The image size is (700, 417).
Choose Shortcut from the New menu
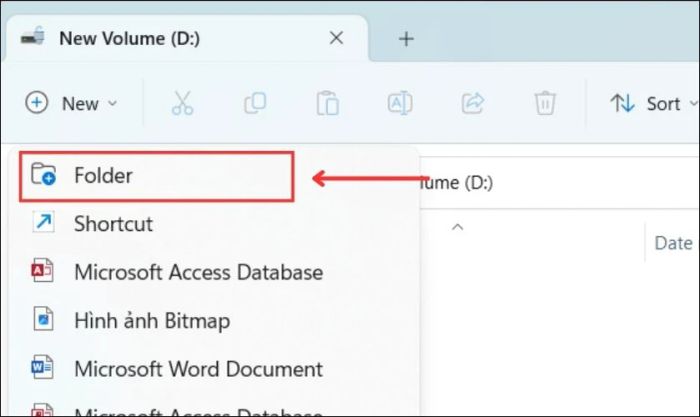214,223
